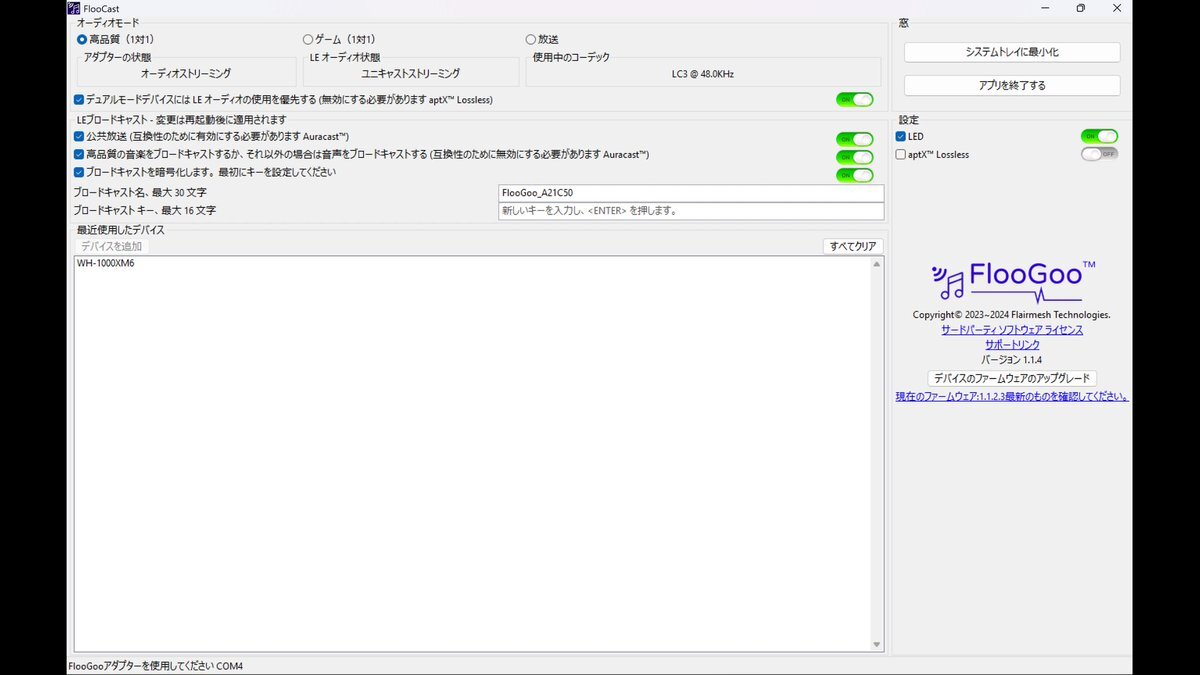Toggle the LED ON switch
This screenshot has height=675, width=1200.
[x=1099, y=136]
